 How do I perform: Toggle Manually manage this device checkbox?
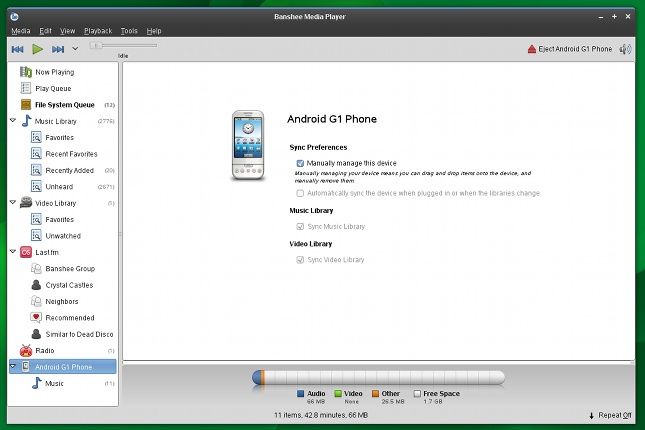[301, 162]
